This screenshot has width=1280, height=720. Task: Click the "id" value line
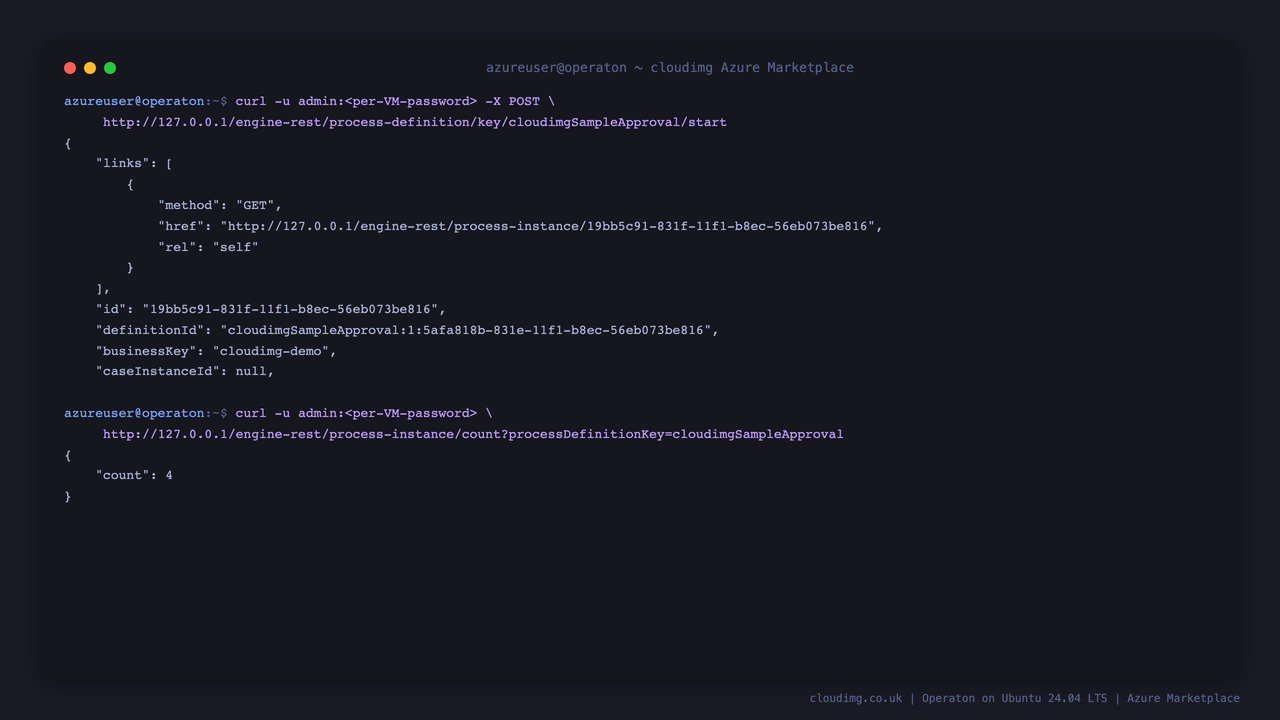pyautogui.click(x=271, y=309)
